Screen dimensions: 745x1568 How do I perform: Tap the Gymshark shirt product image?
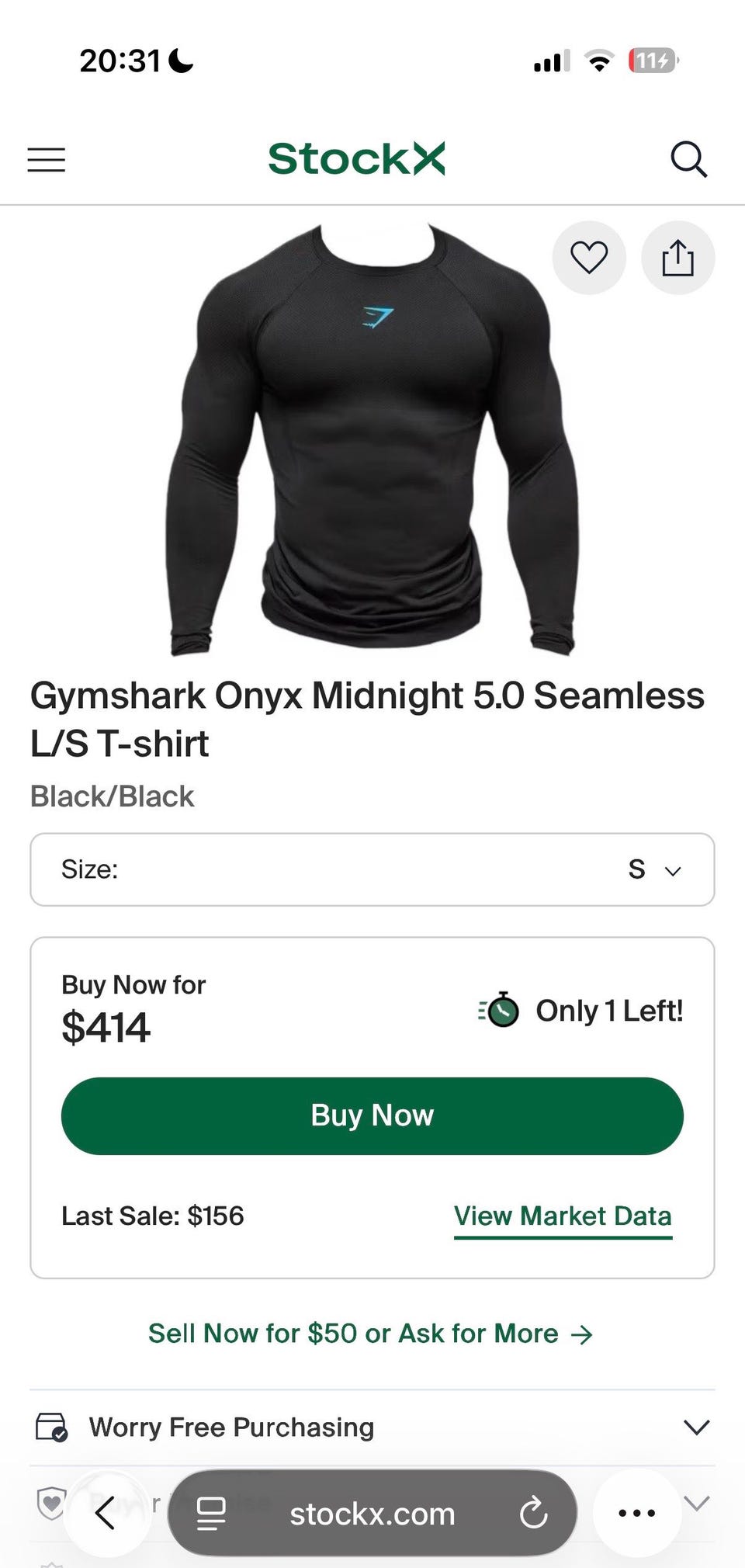(372, 439)
